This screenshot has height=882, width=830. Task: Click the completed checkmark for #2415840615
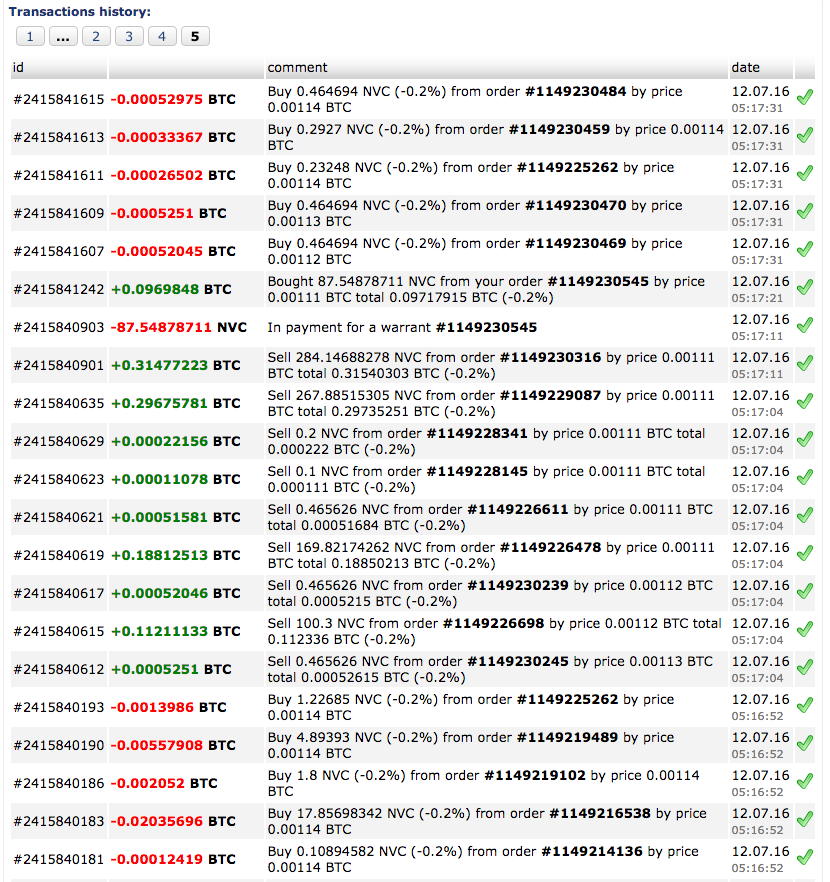click(805, 629)
